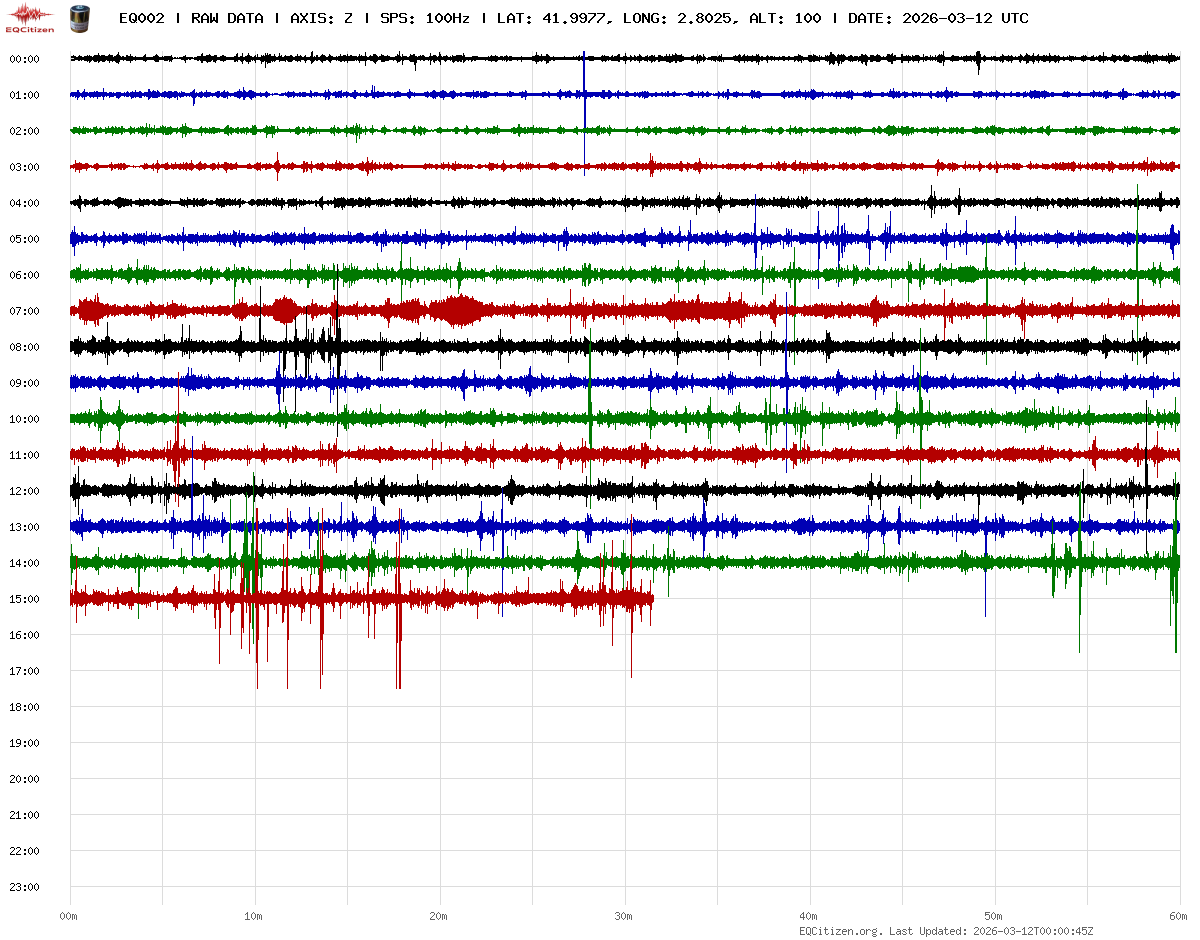
Task: Click the 00m marker on the time axis
Action: coord(69,916)
